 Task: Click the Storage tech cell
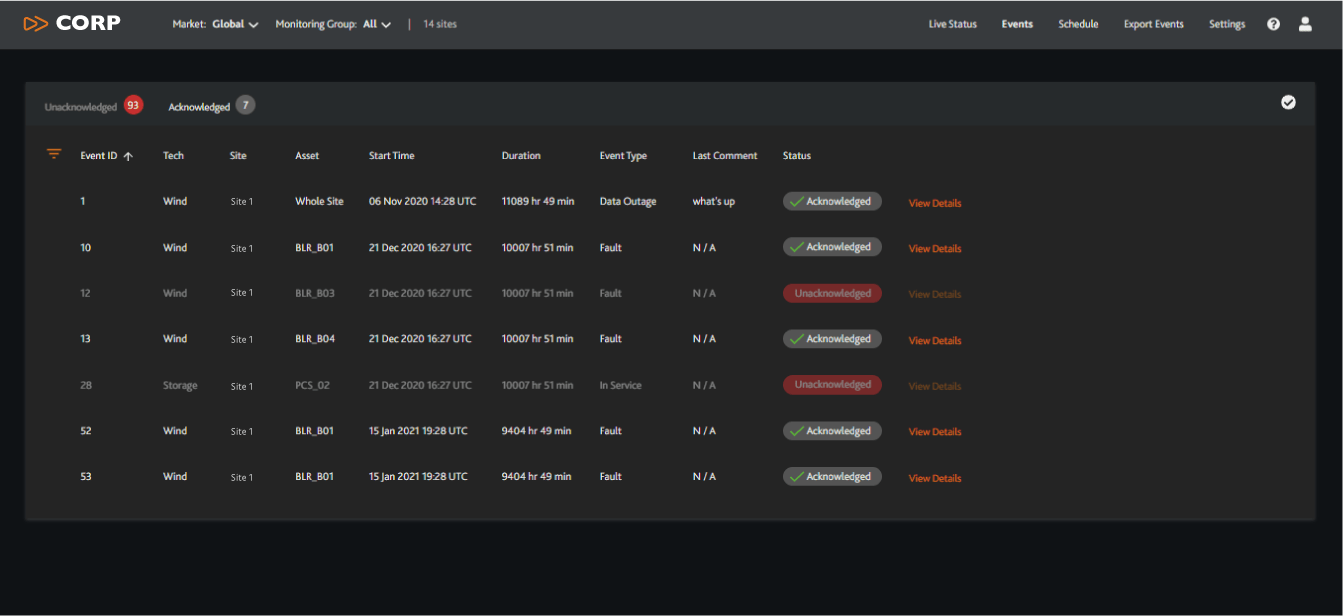pyautogui.click(x=180, y=386)
